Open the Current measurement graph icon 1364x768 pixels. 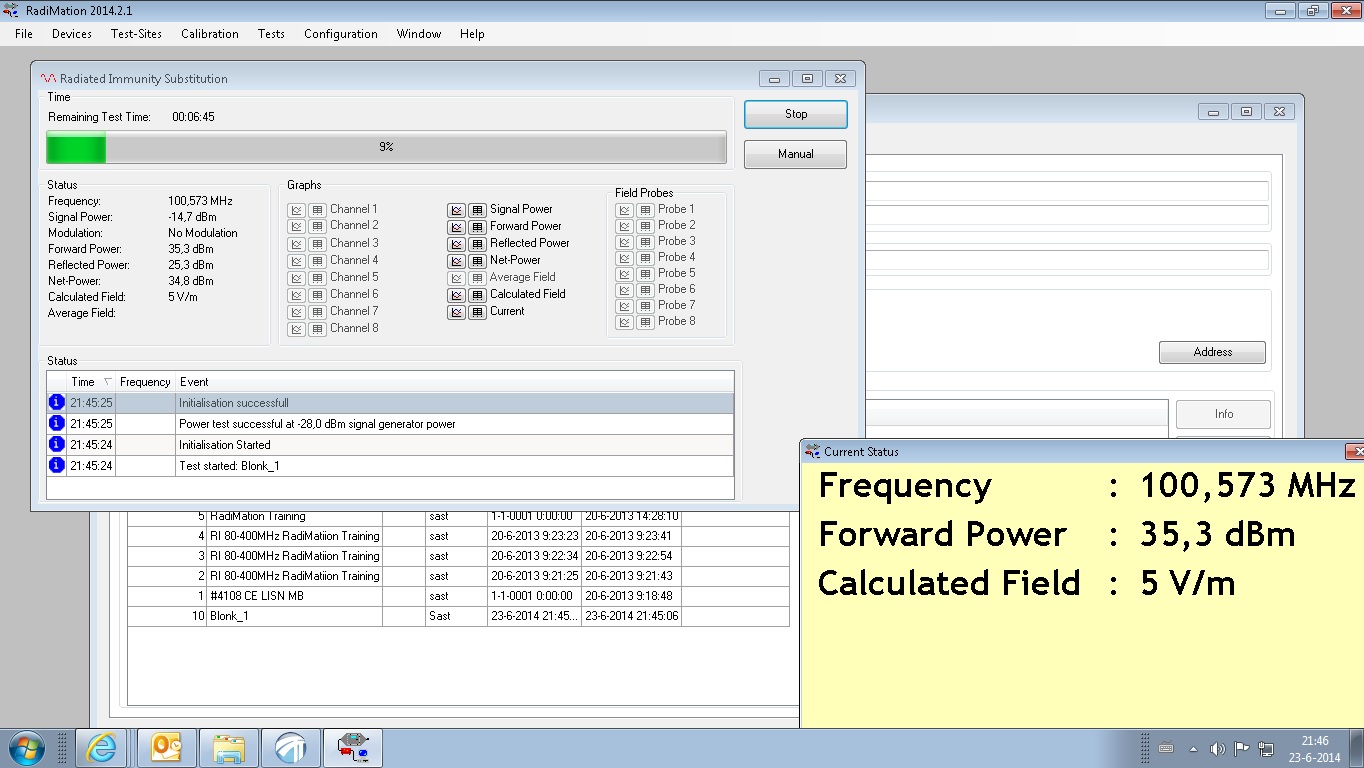tap(457, 311)
